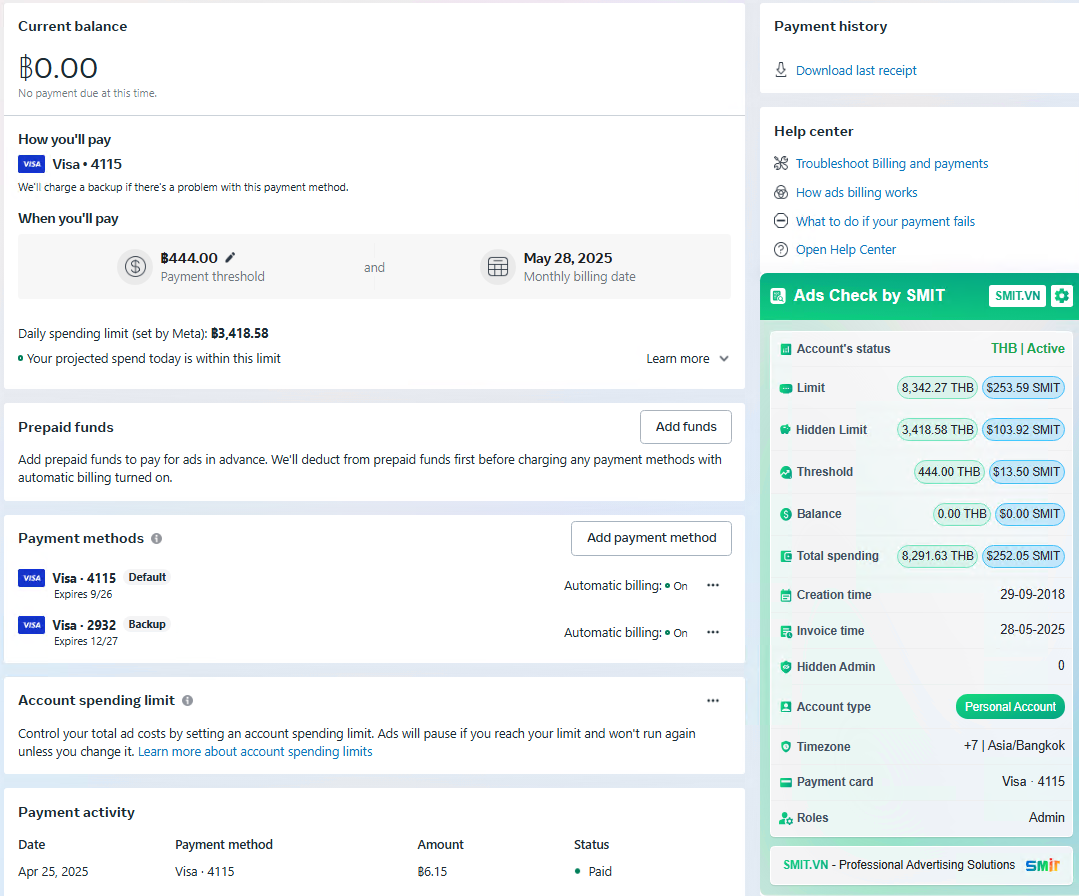Click the SMIT.VN Professional Advertising Solutions footer
The height and width of the screenshot is (896, 1079).
click(x=921, y=865)
